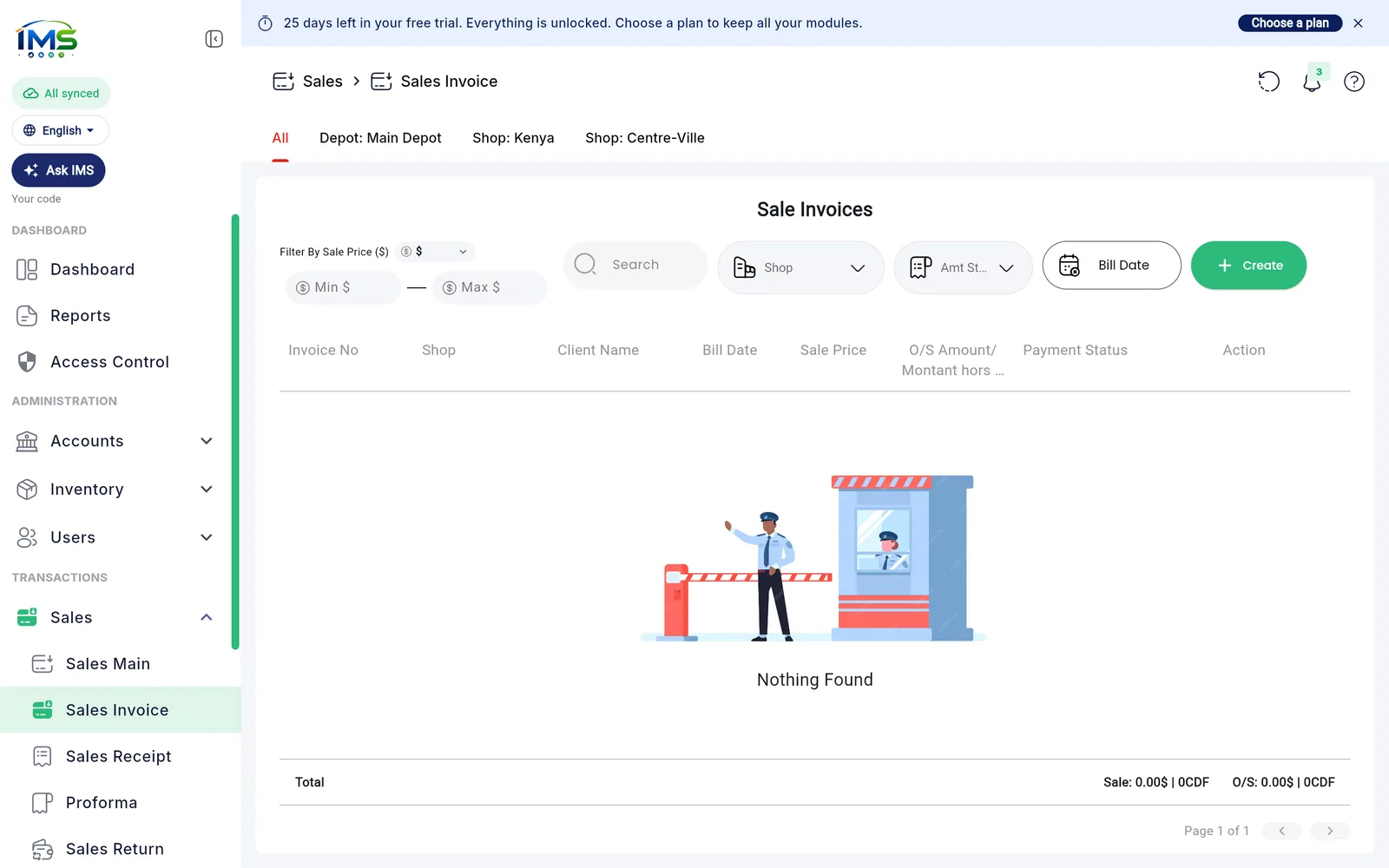1389x868 pixels.
Task: Click the sidebar green scrollbar
Action: (x=235, y=431)
